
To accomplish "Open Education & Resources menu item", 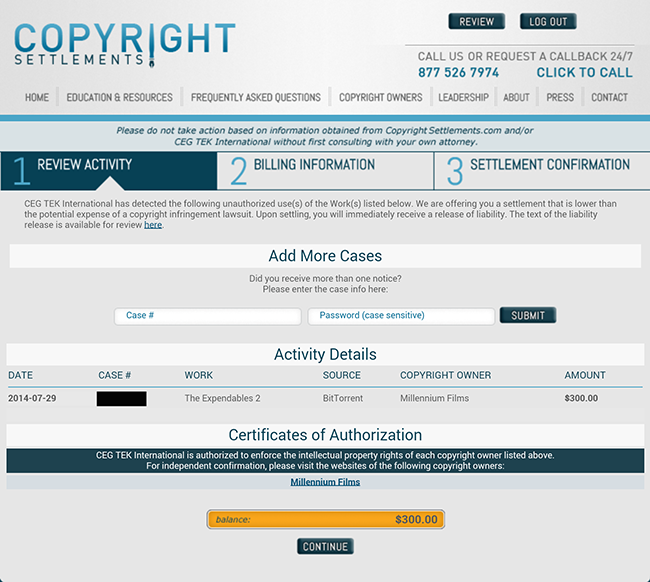I will click(119, 97).
